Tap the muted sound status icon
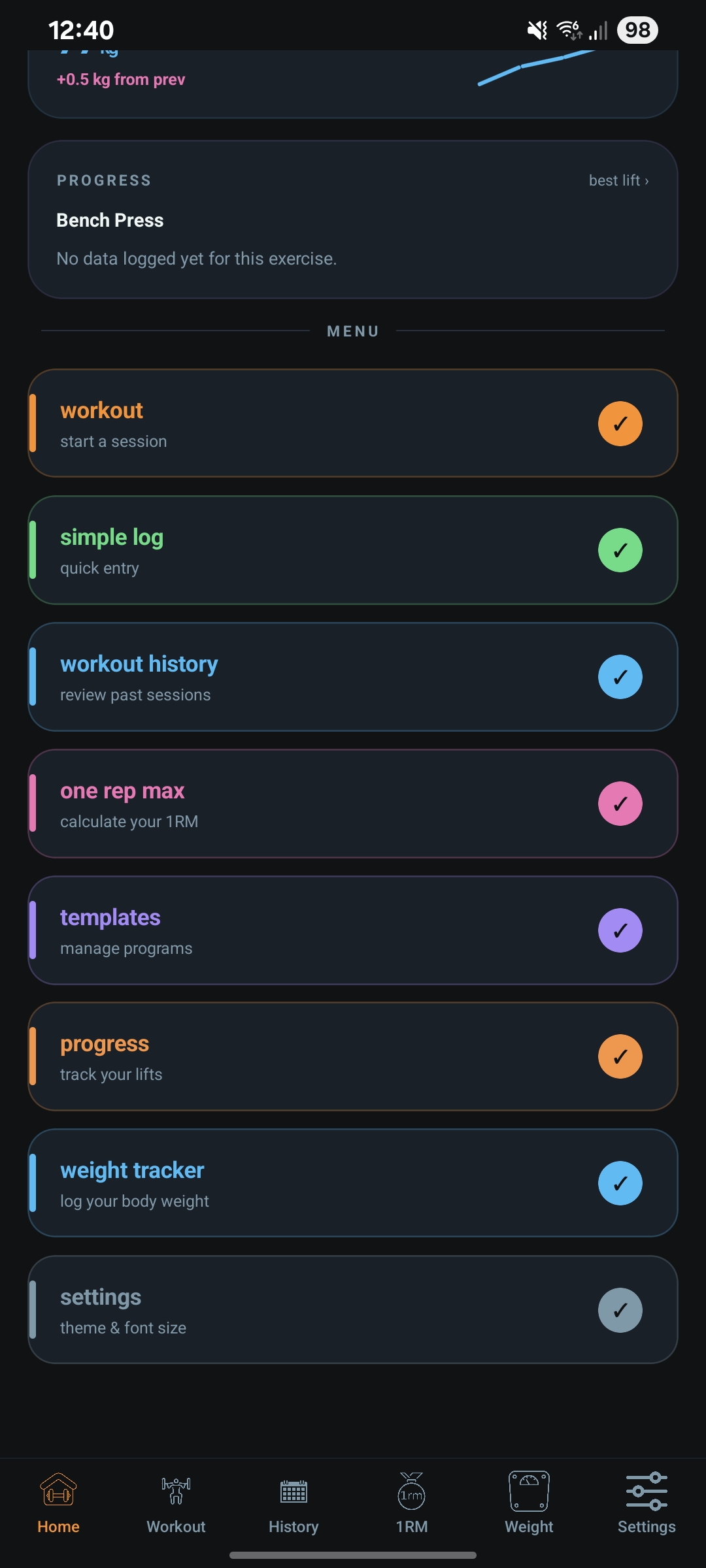 537,30
